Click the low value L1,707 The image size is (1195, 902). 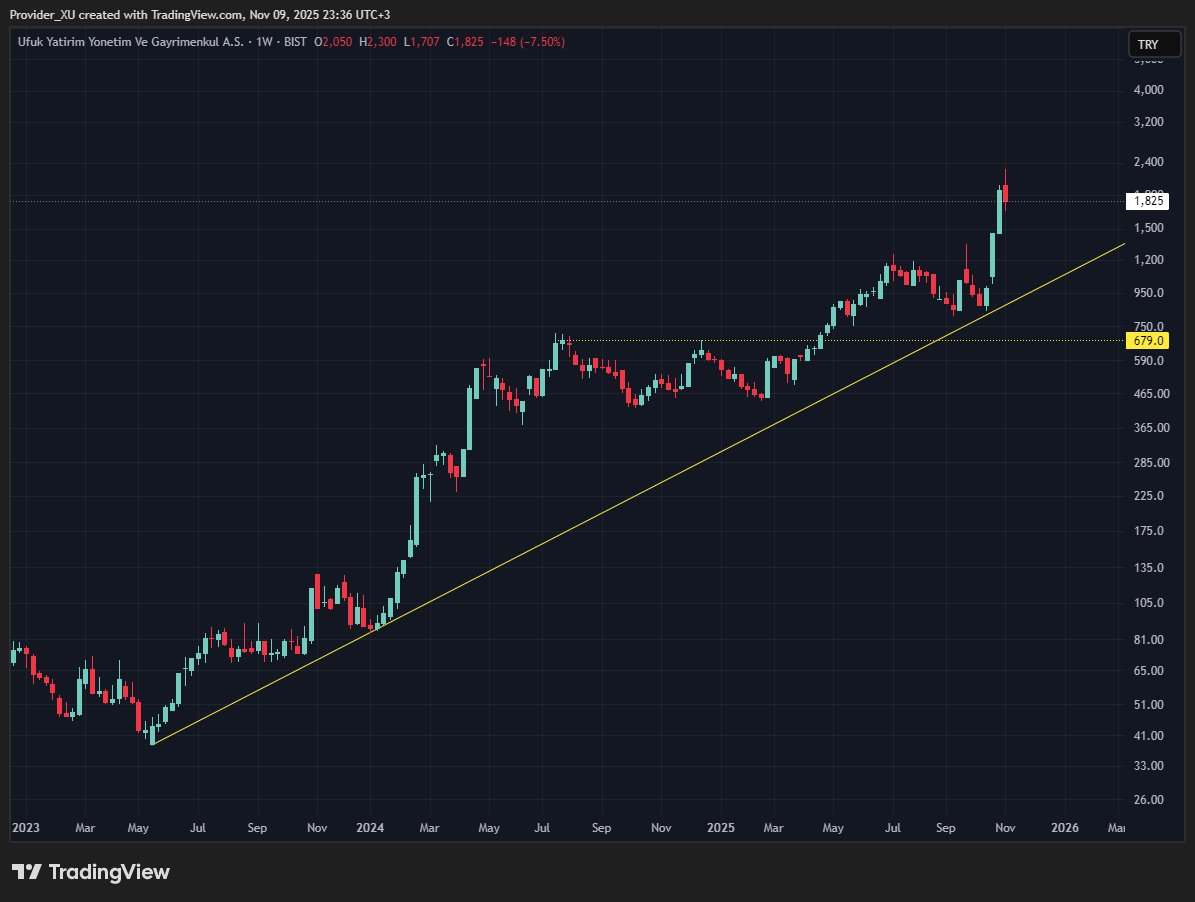(x=421, y=42)
